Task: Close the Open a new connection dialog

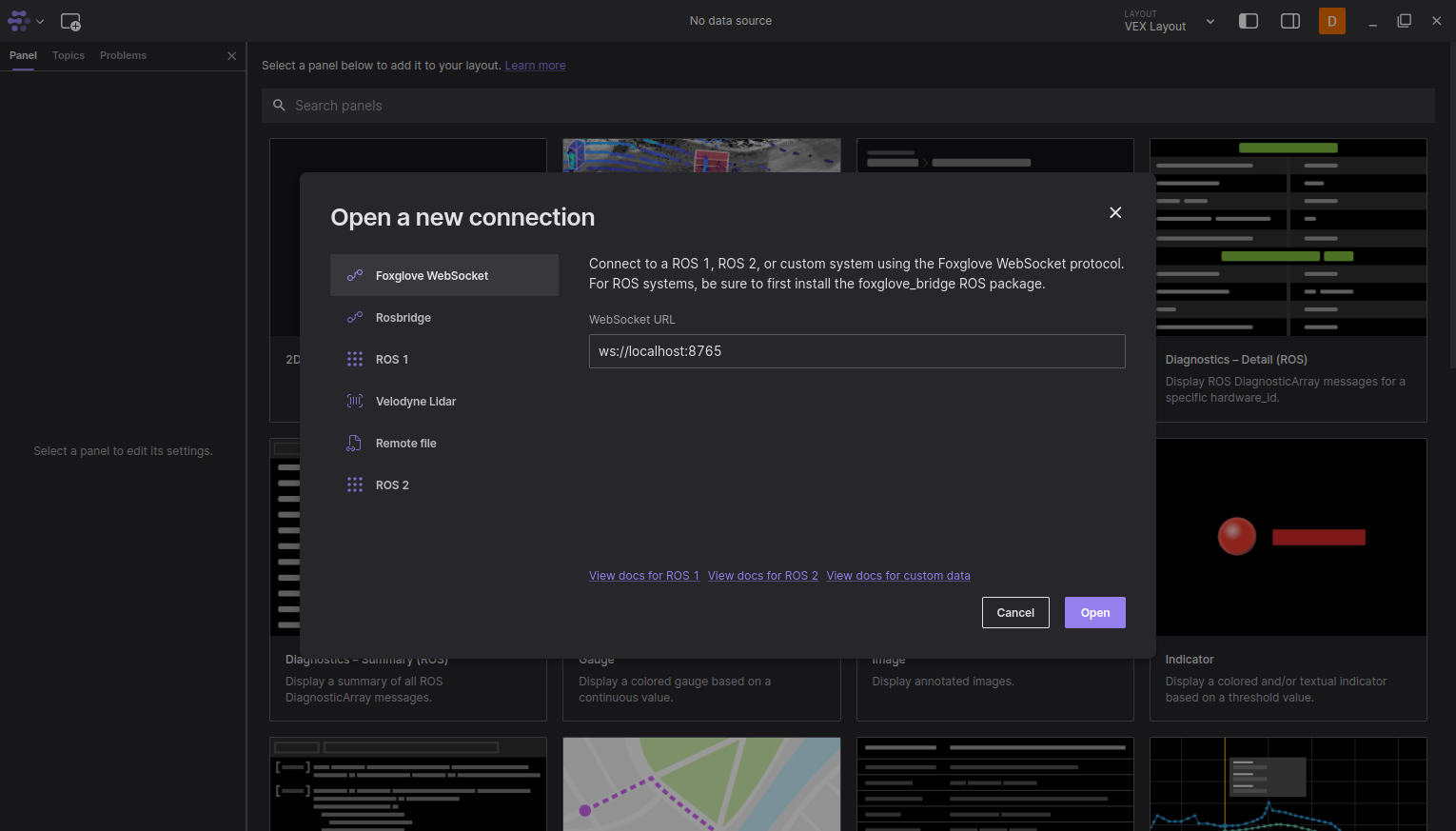Action: point(1115,212)
